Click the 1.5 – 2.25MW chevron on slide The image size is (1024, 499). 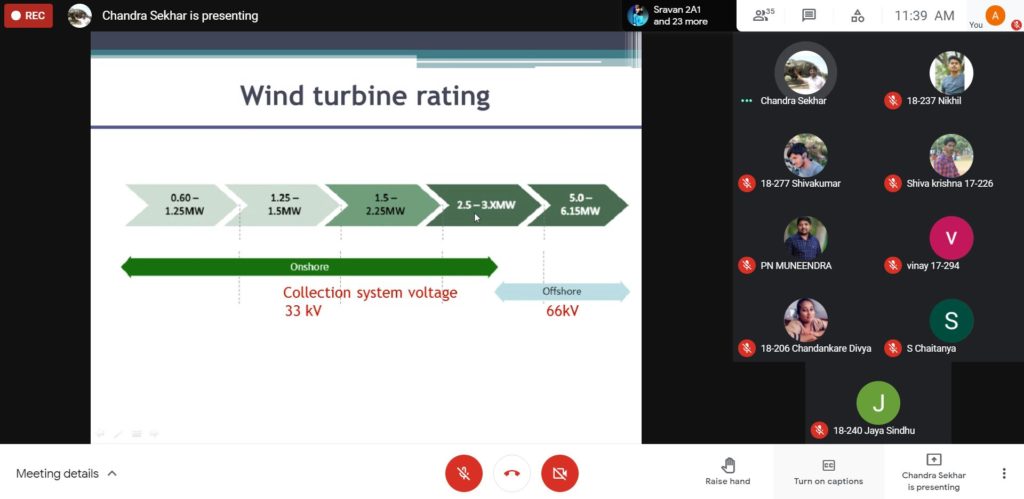tap(384, 205)
